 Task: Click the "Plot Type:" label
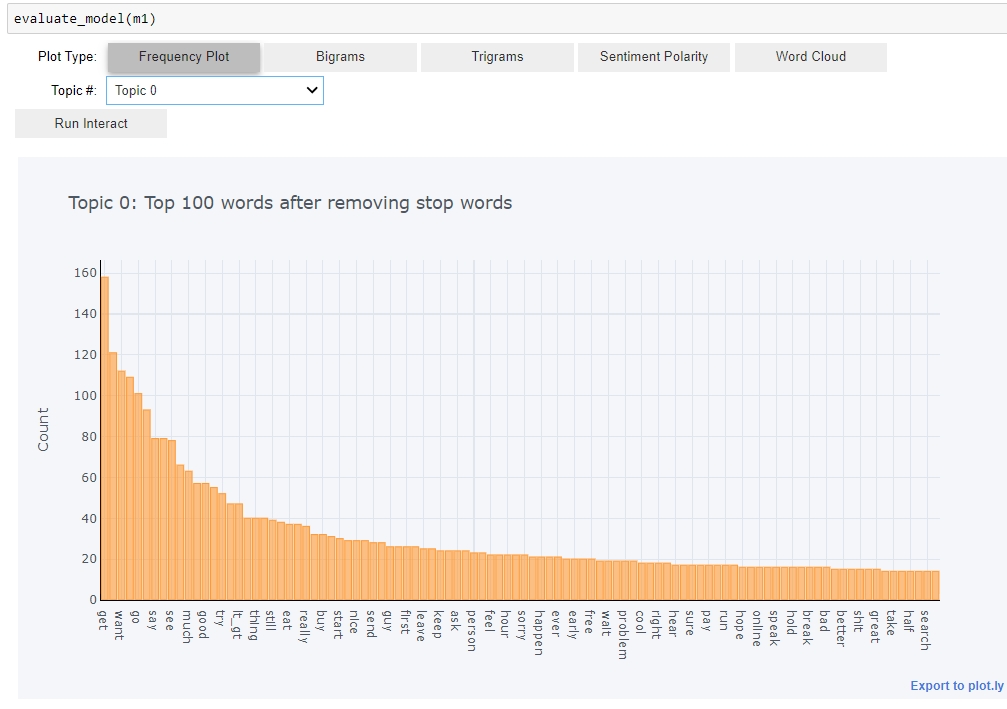click(x=67, y=57)
